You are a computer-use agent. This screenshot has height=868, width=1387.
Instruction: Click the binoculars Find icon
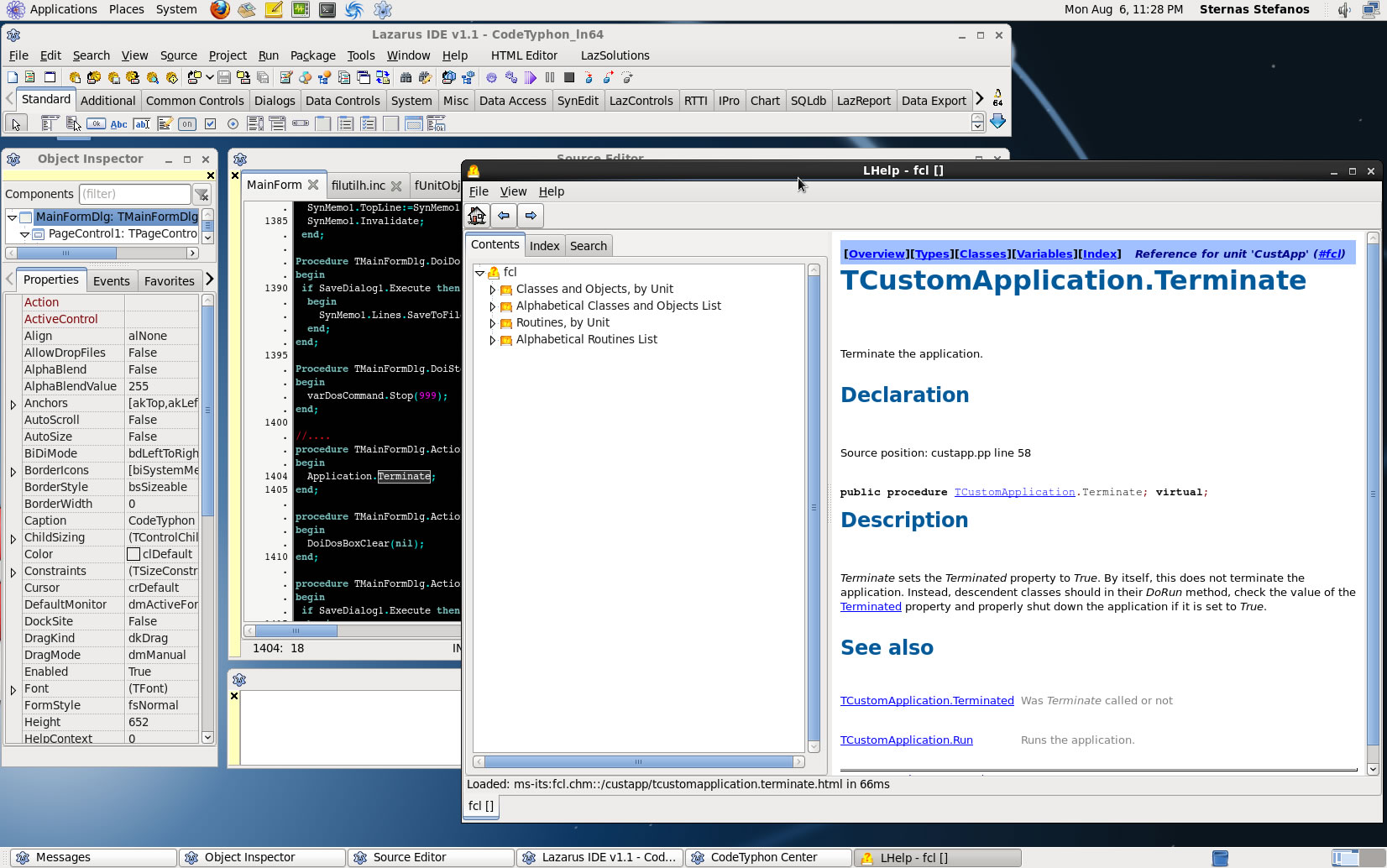pyautogui.click(x=406, y=77)
